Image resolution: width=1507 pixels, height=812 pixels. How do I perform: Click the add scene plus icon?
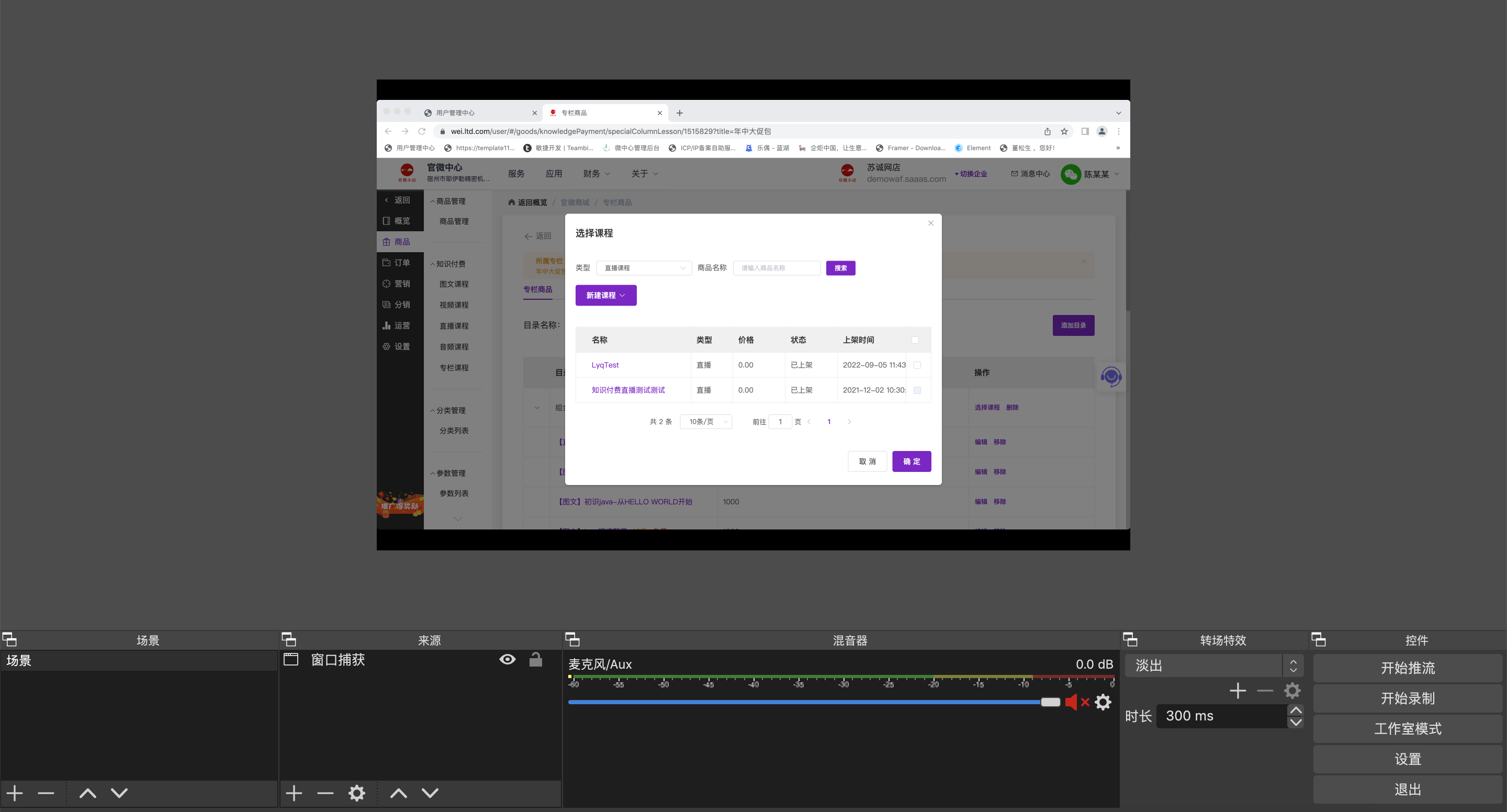pos(15,793)
